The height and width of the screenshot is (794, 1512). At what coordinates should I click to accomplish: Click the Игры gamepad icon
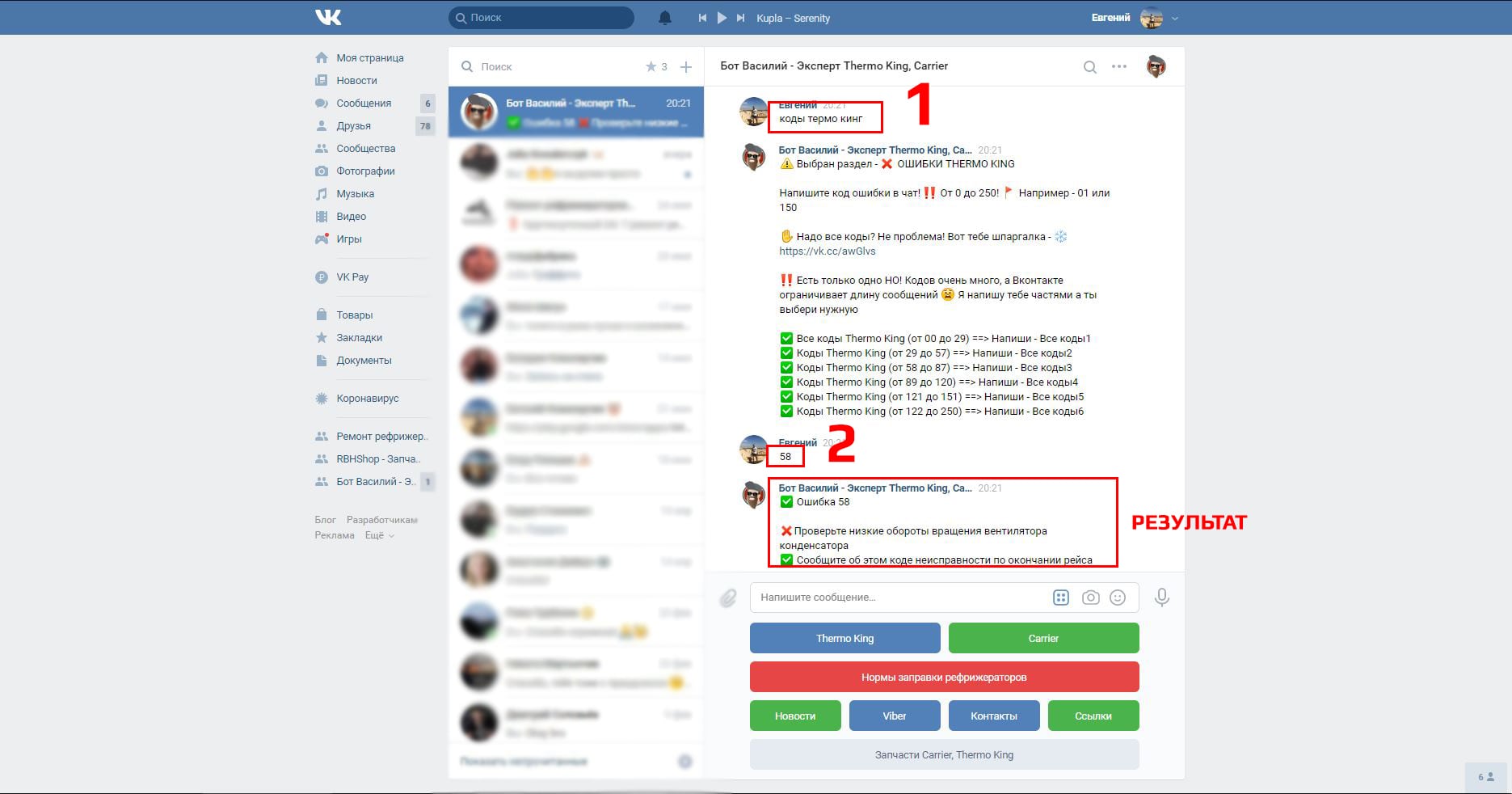point(322,239)
